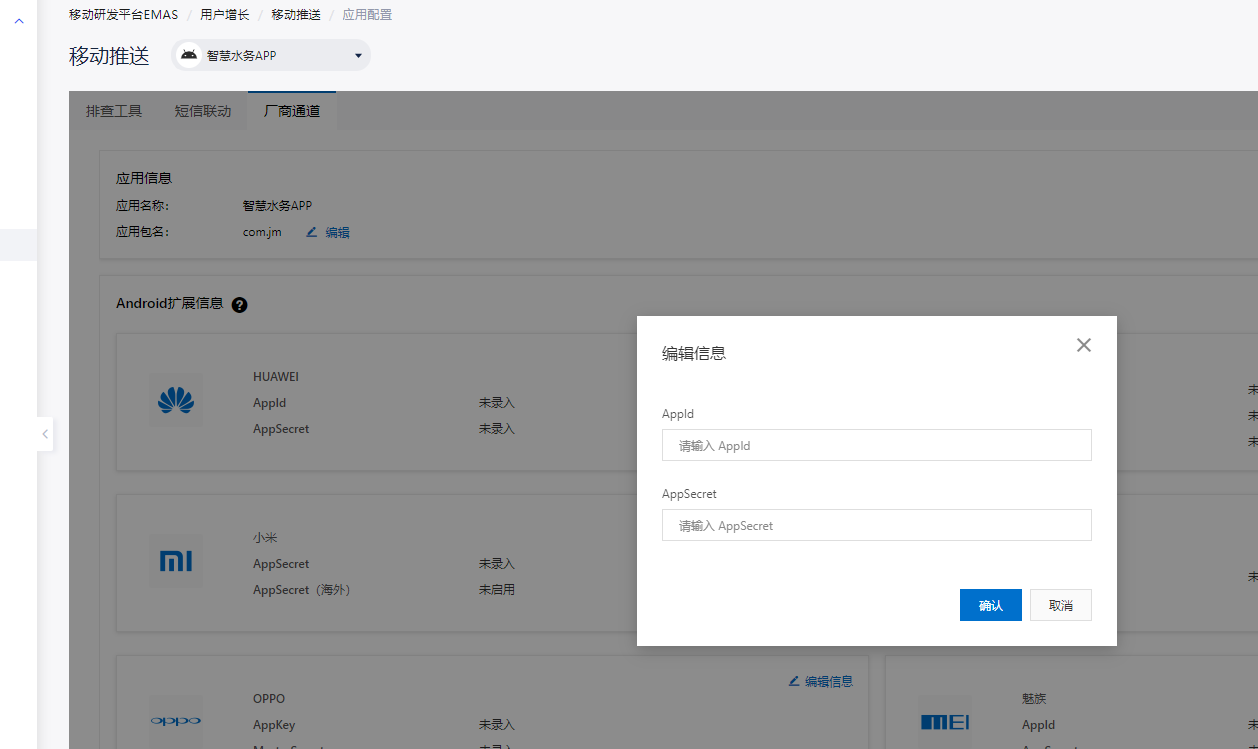Click the 魅族 vendor name text

click(1034, 699)
